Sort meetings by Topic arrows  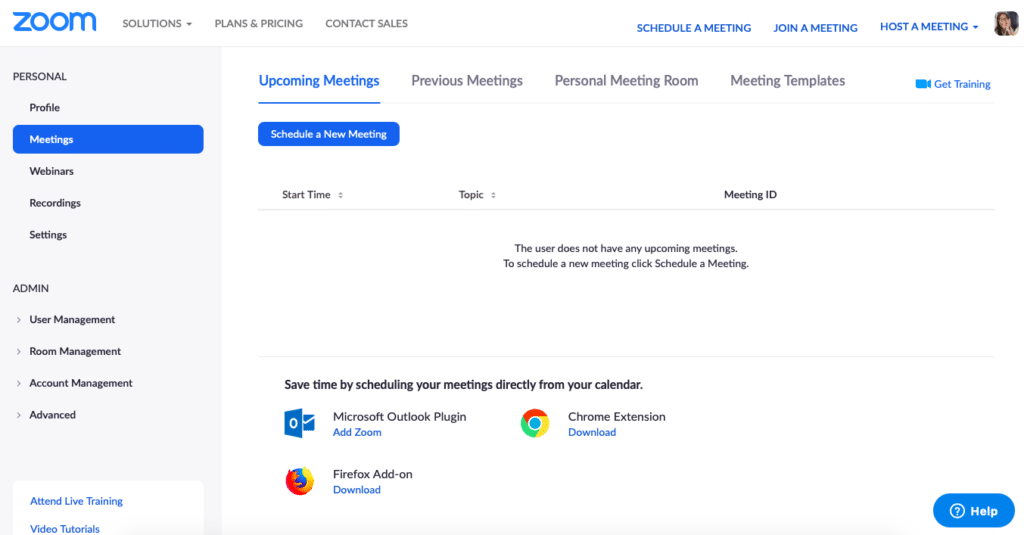493,195
